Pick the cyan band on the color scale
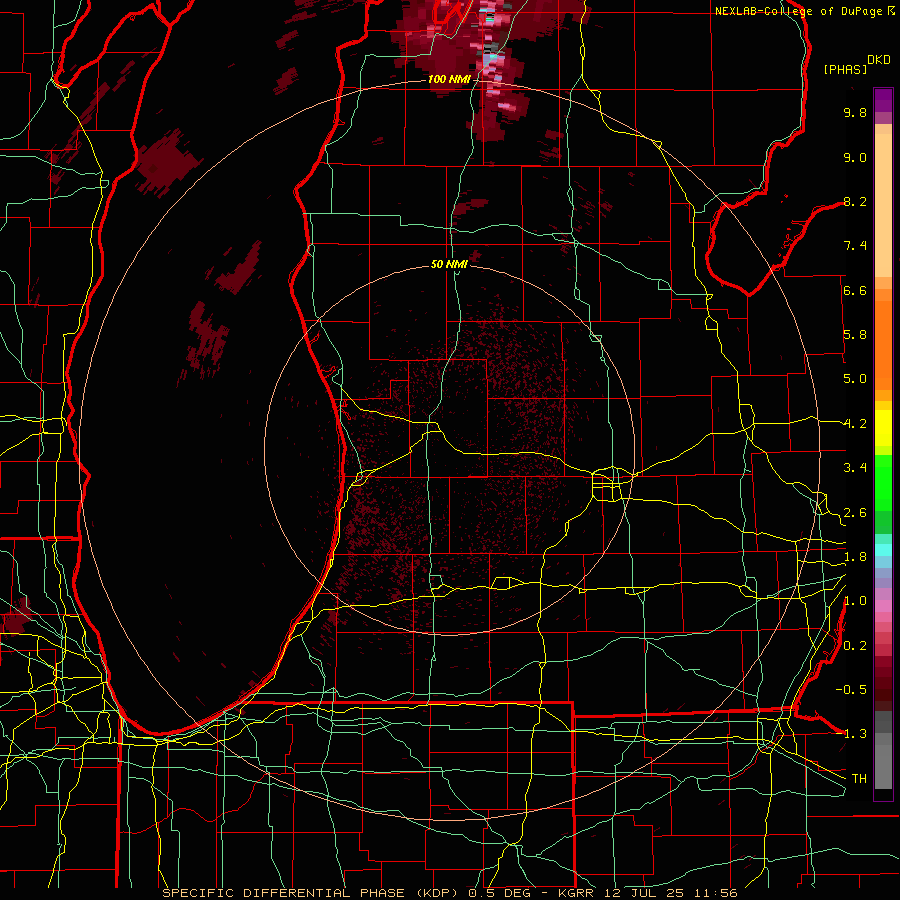The width and height of the screenshot is (900, 900). [x=883, y=550]
